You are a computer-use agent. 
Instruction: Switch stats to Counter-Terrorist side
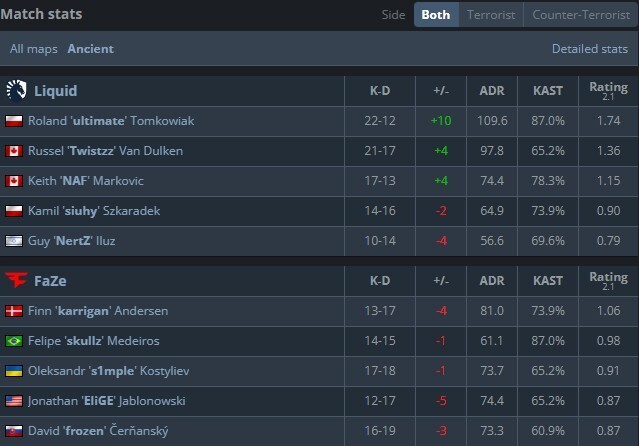tap(581, 15)
